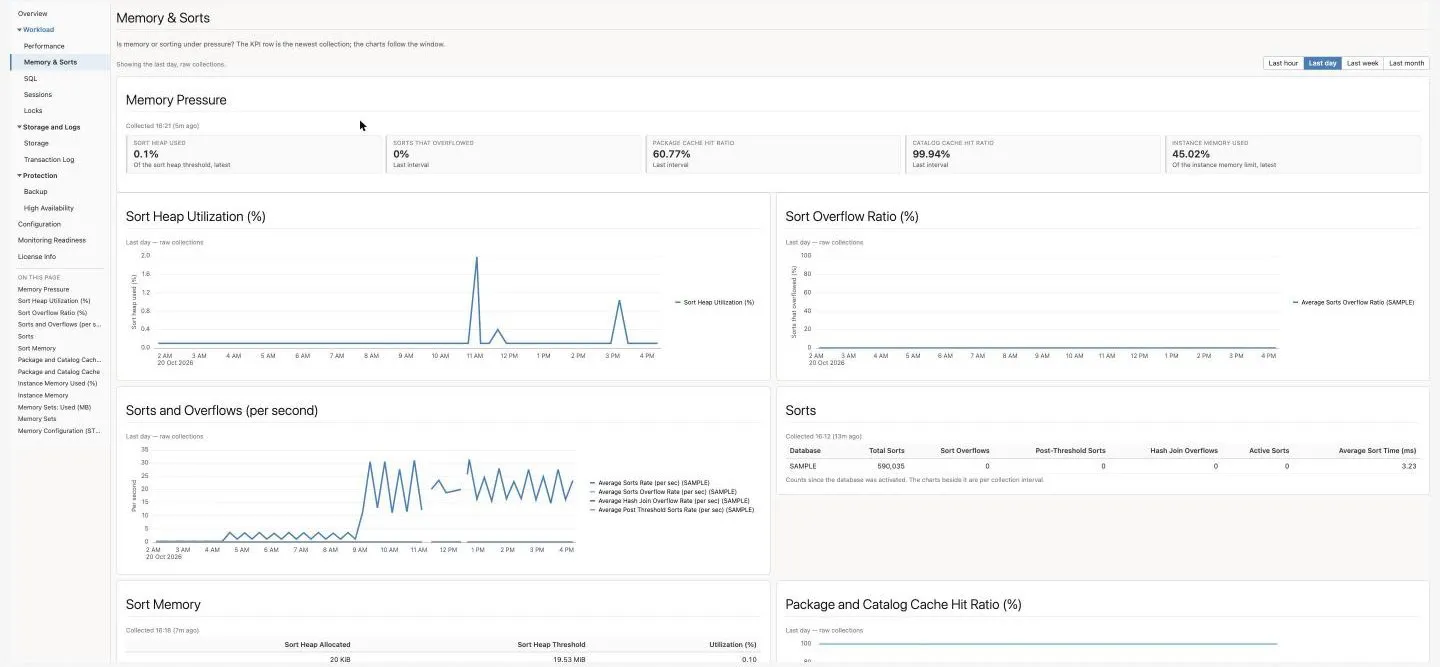Jump to Sort Heap Utilization (%) anchor link

54,301
